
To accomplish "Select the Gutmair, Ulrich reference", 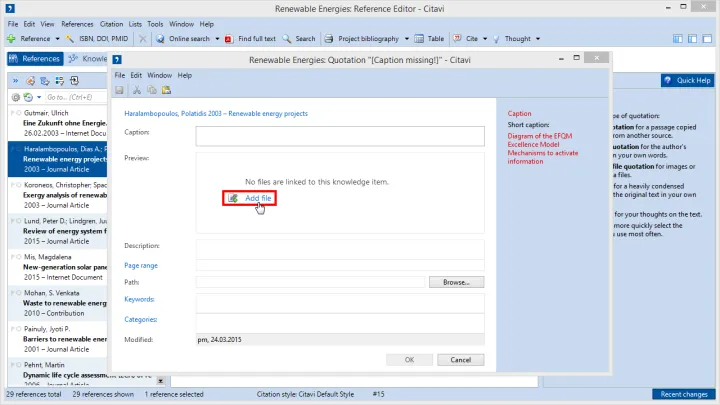I will [x=57, y=123].
